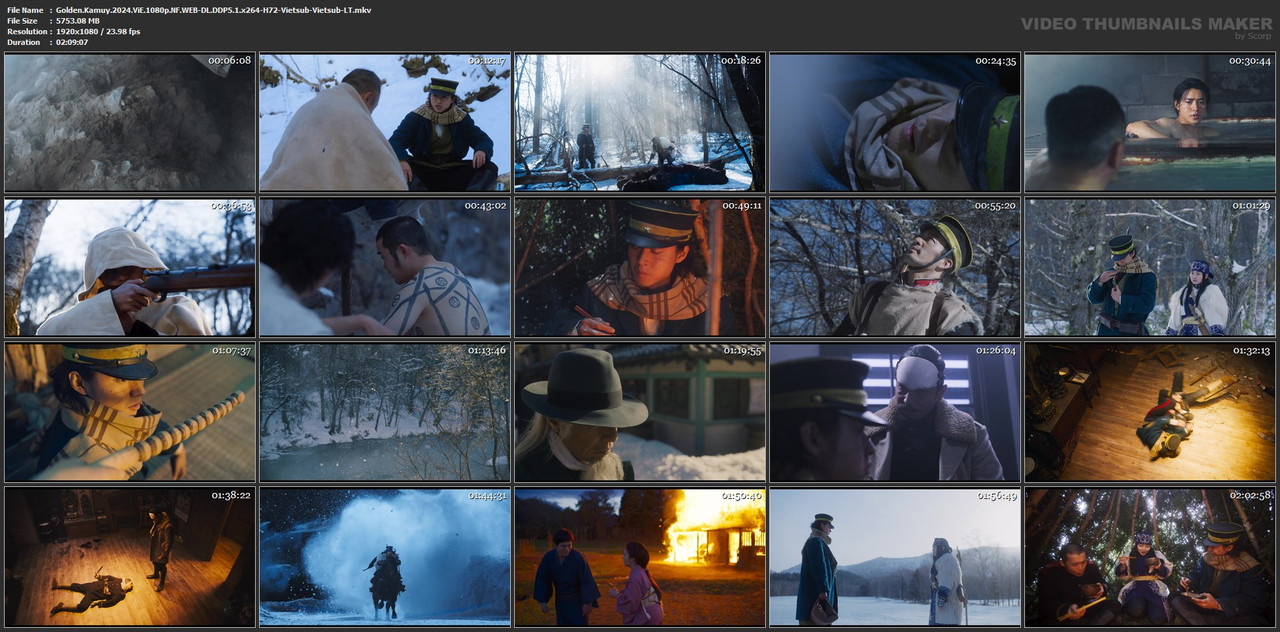Click the 00:36:53 thumbnail of the rifle aimer

130,267
